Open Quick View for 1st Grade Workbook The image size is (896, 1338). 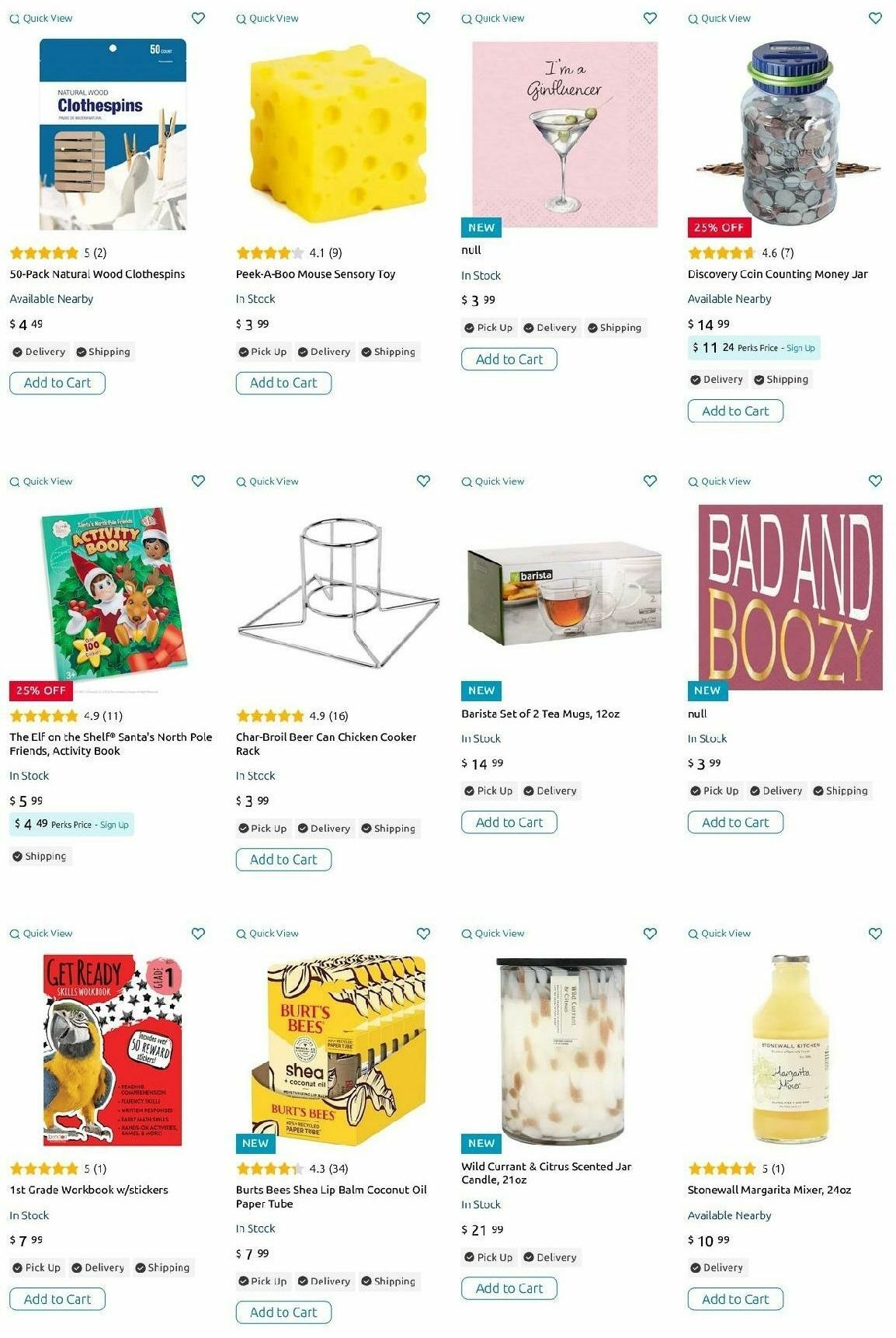point(41,933)
